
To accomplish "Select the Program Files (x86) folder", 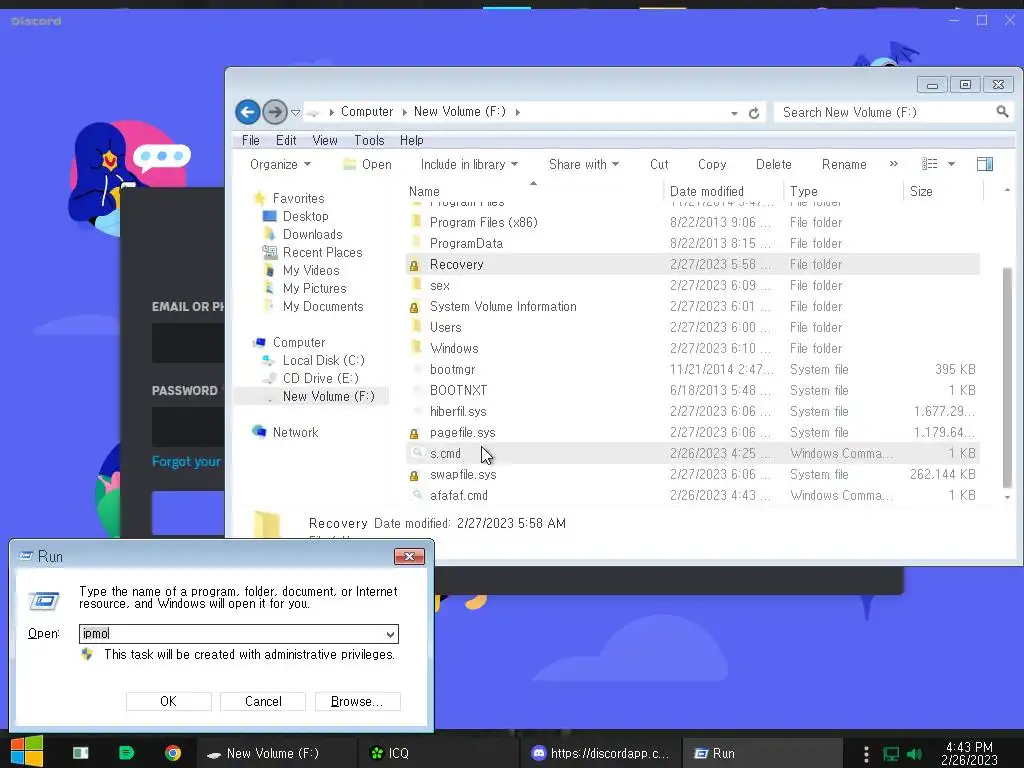I will pos(692,223).
